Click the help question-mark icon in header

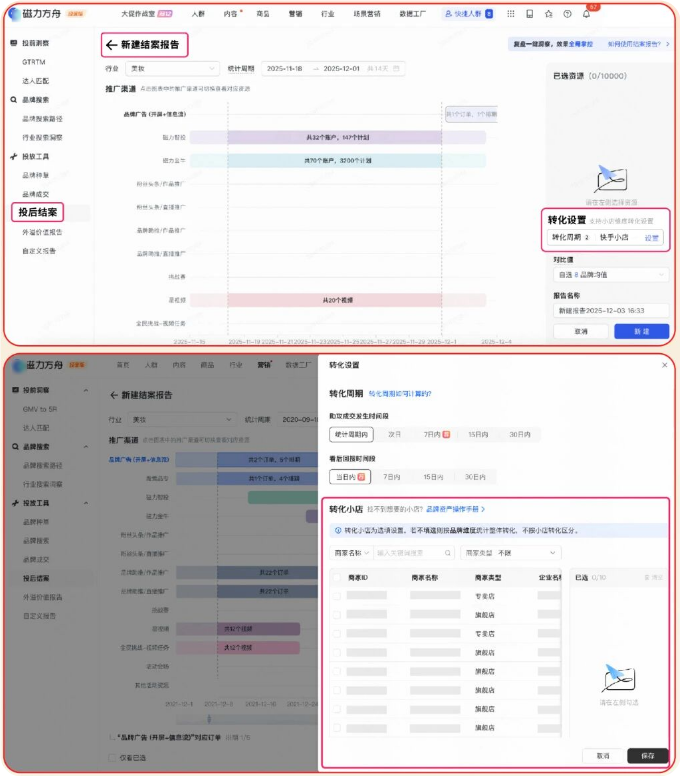[567, 14]
